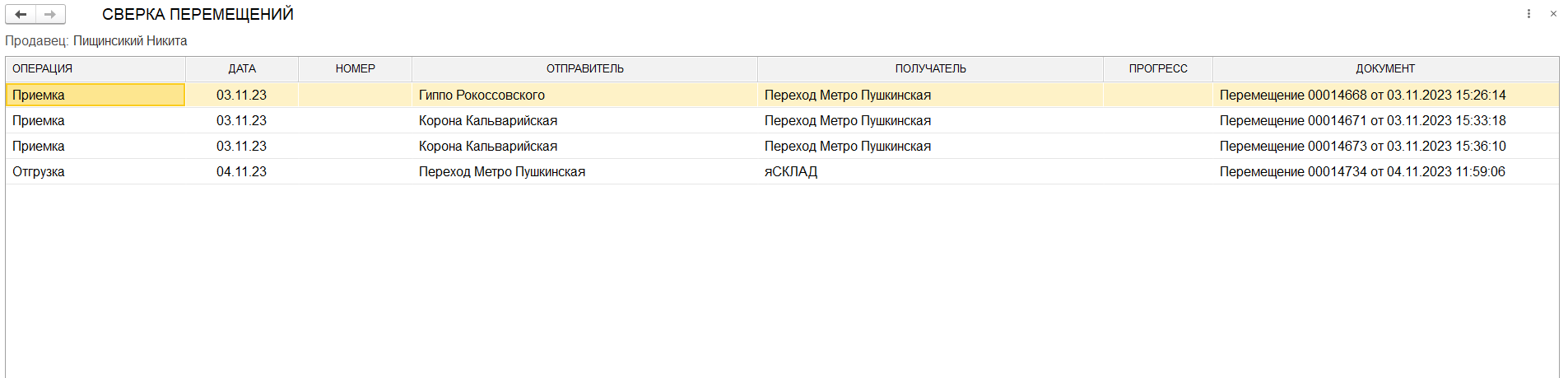Close the Сверка перемещений form

click(x=1553, y=14)
